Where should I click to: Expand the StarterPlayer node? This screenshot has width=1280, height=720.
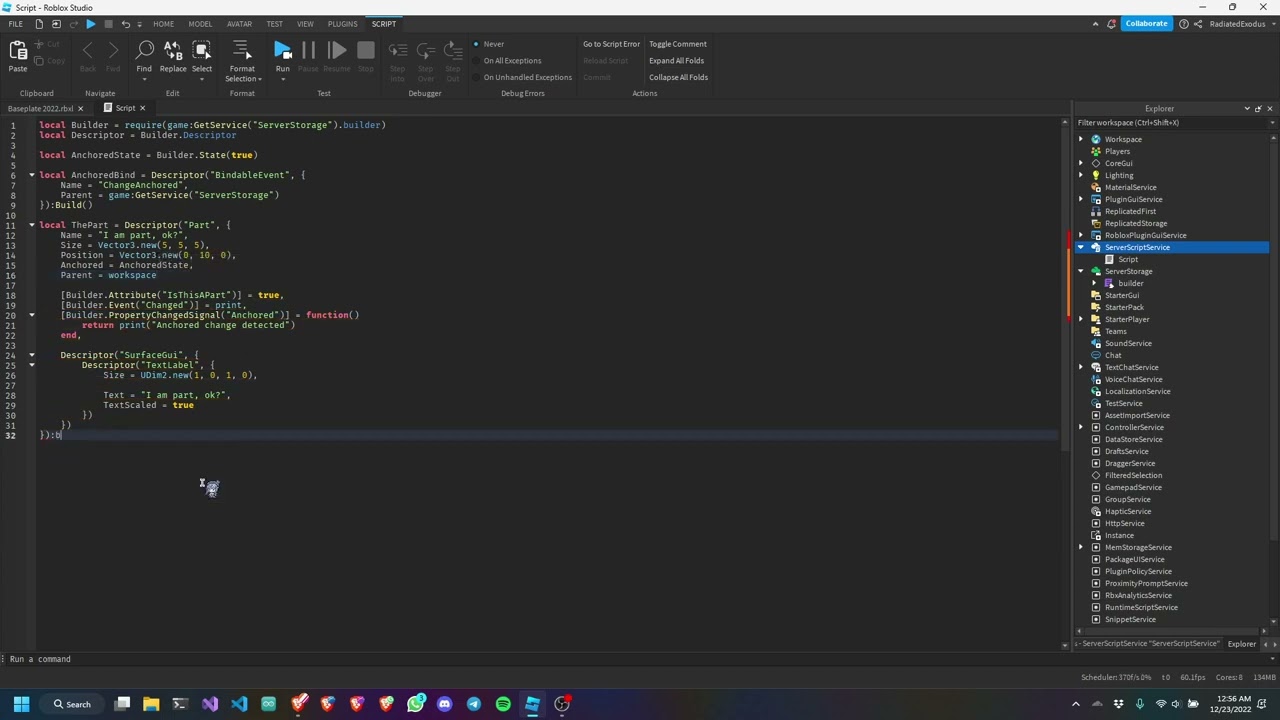pos(1081,319)
